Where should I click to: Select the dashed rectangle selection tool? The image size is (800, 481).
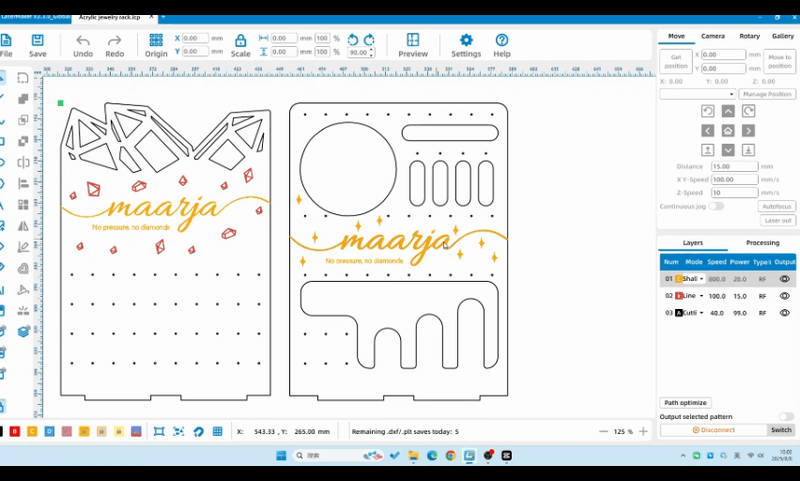tap(23, 78)
